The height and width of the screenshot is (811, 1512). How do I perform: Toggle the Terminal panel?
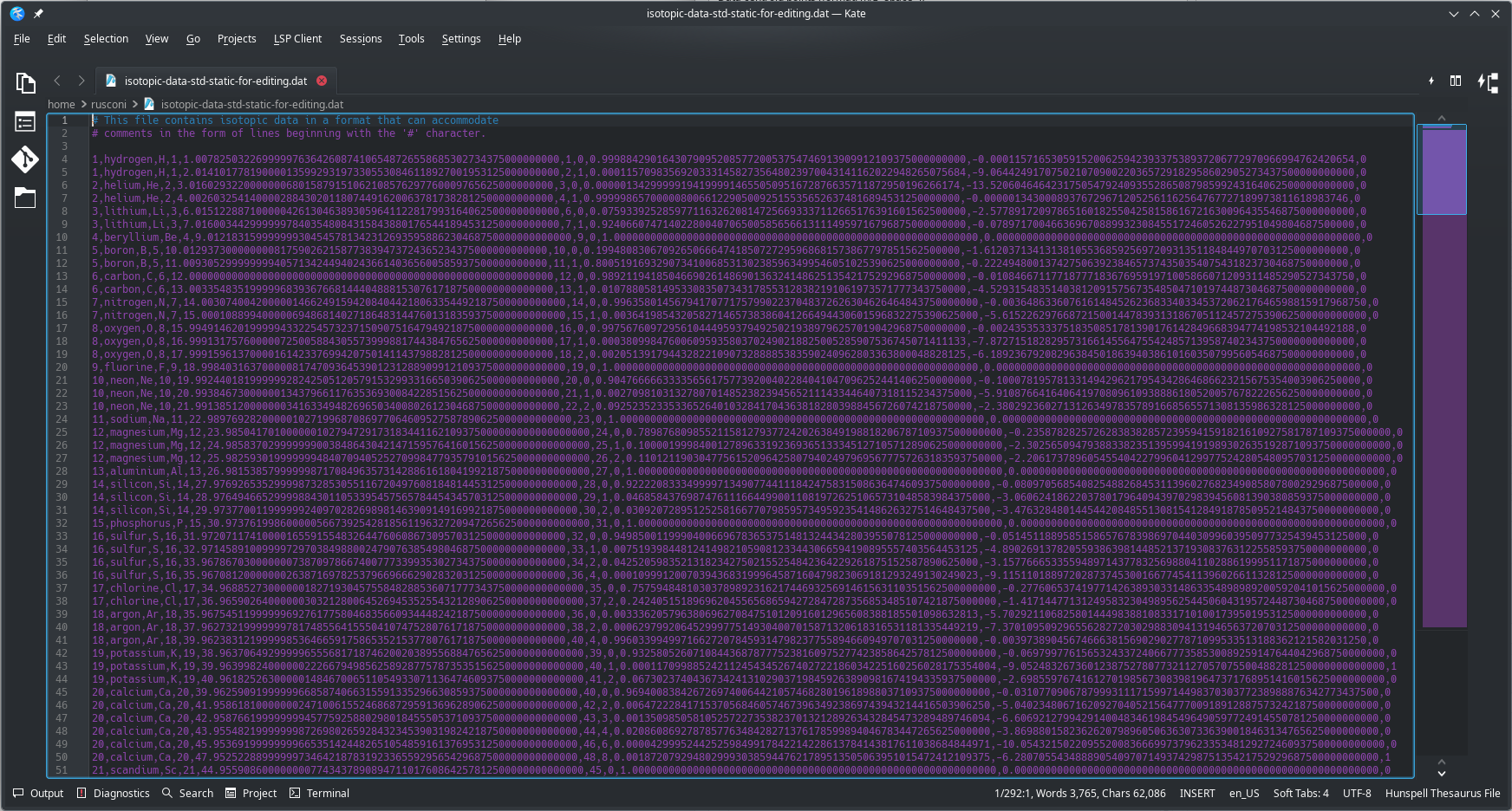coord(319,793)
